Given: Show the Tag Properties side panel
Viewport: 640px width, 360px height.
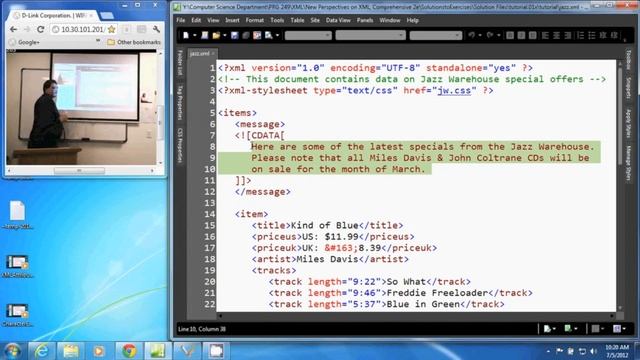Looking at the screenshot, I should tap(180, 102).
